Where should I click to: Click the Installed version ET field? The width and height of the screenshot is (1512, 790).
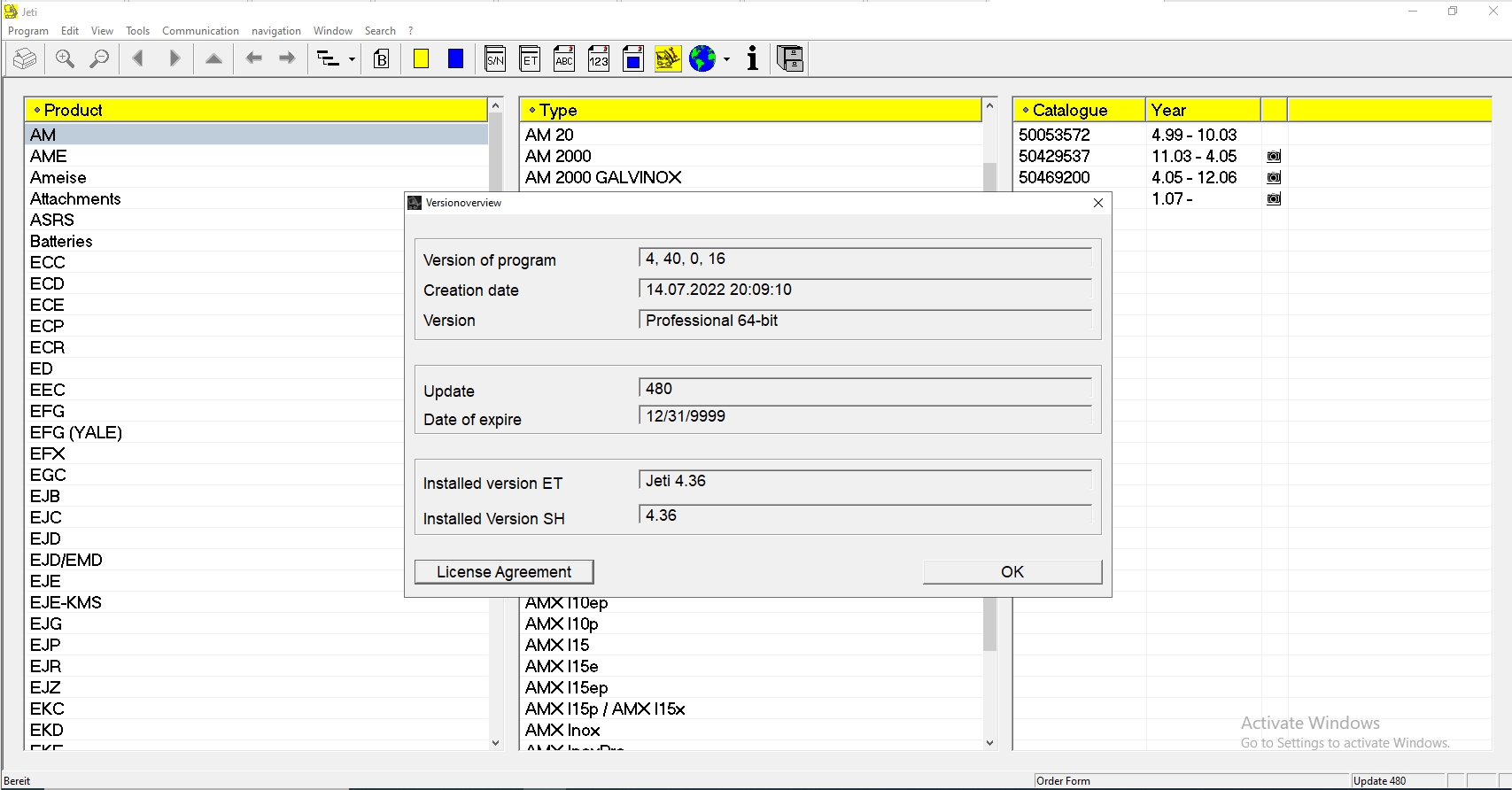pyautogui.click(x=865, y=481)
